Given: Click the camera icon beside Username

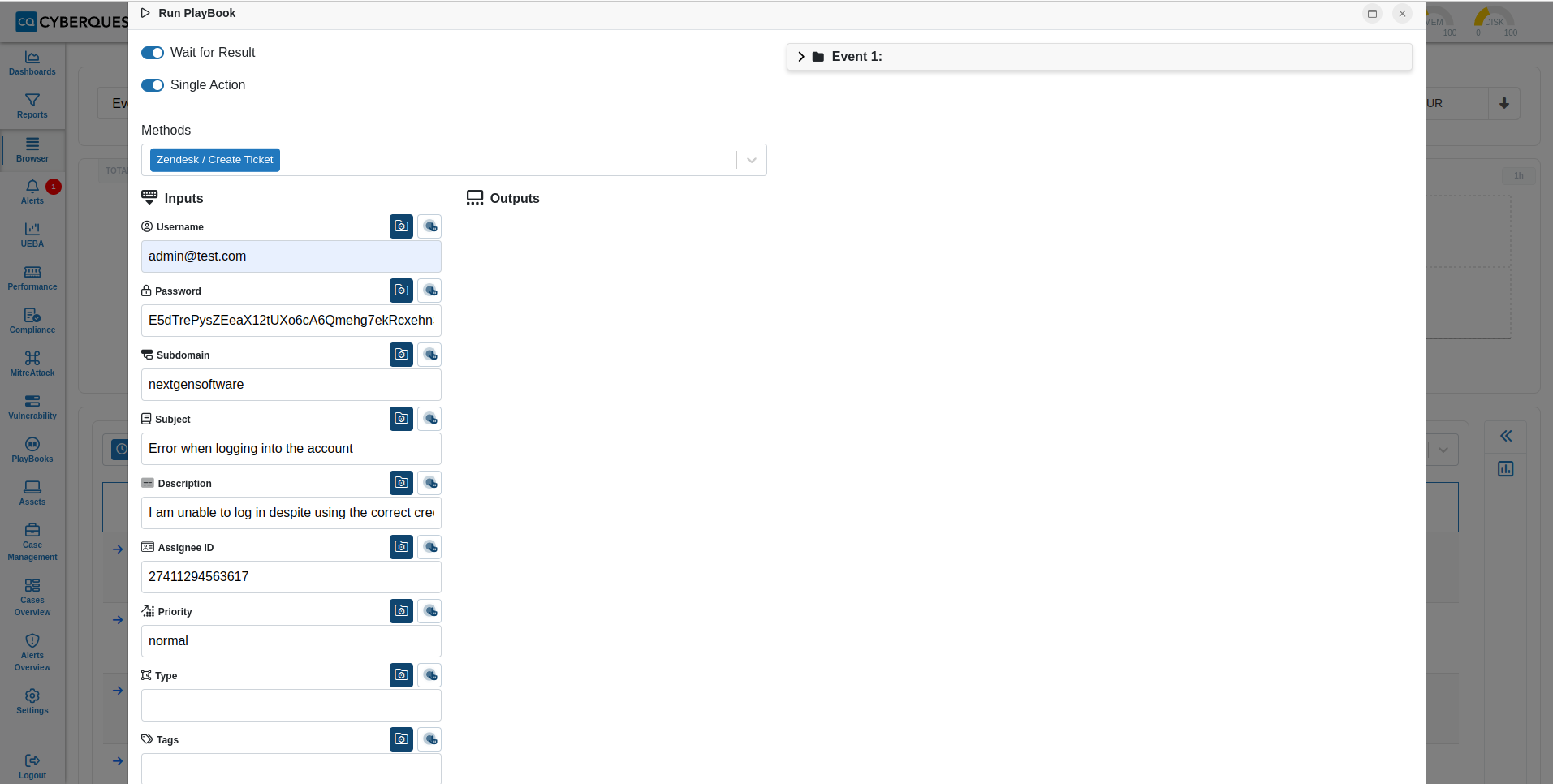Looking at the screenshot, I should (401, 226).
